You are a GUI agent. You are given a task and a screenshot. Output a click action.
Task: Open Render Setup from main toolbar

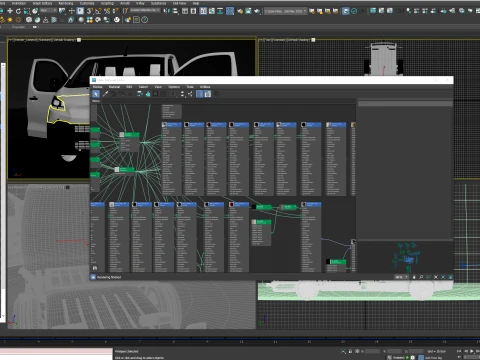pos(240,11)
